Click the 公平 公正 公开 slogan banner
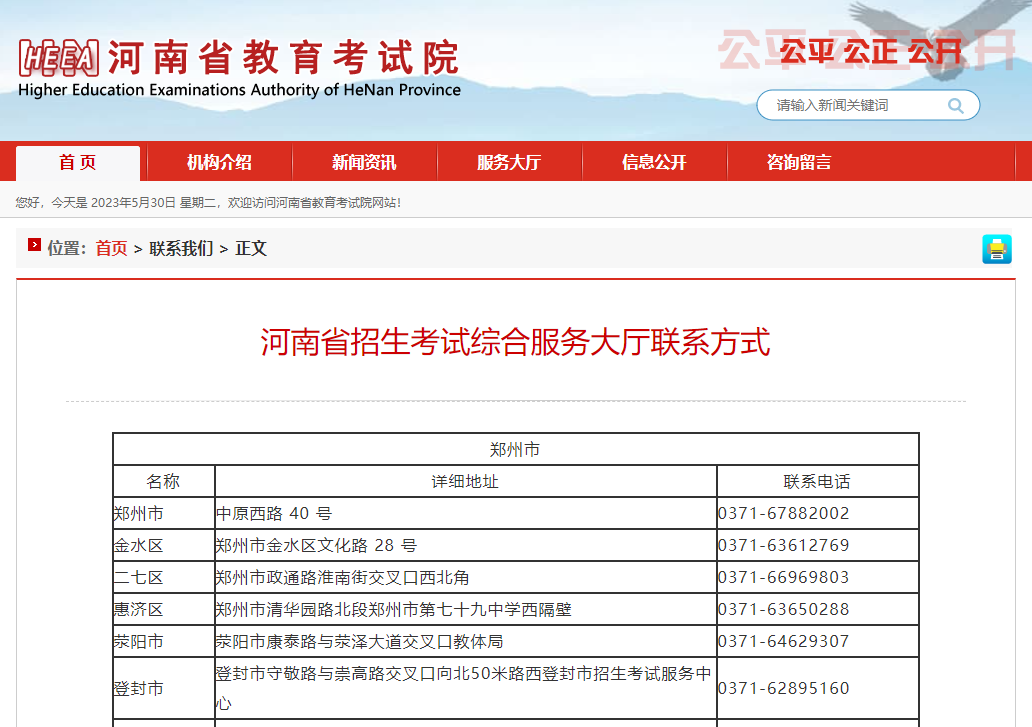This screenshot has height=727, width=1032. tap(870, 51)
